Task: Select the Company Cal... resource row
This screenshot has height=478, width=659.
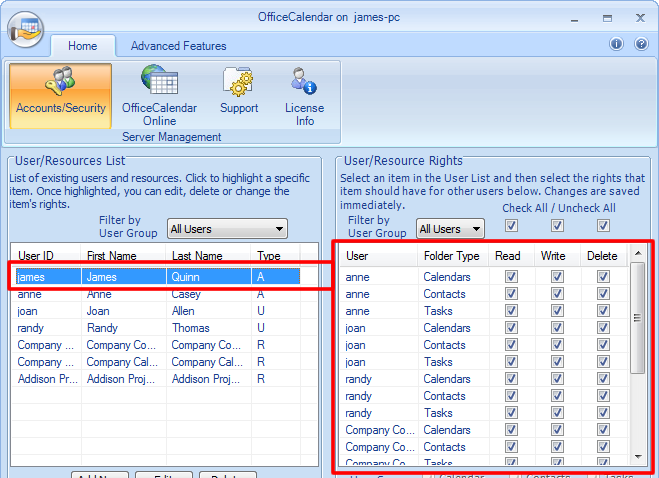Action: coord(158,362)
